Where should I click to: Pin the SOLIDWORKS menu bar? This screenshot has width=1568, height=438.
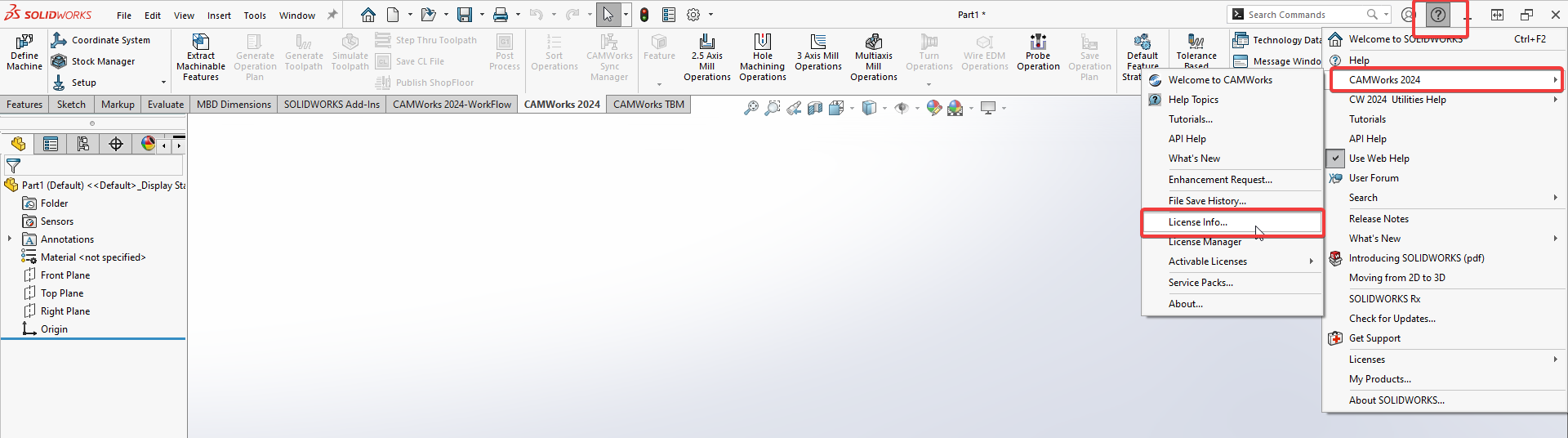pyautogui.click(x=332, y=15)
